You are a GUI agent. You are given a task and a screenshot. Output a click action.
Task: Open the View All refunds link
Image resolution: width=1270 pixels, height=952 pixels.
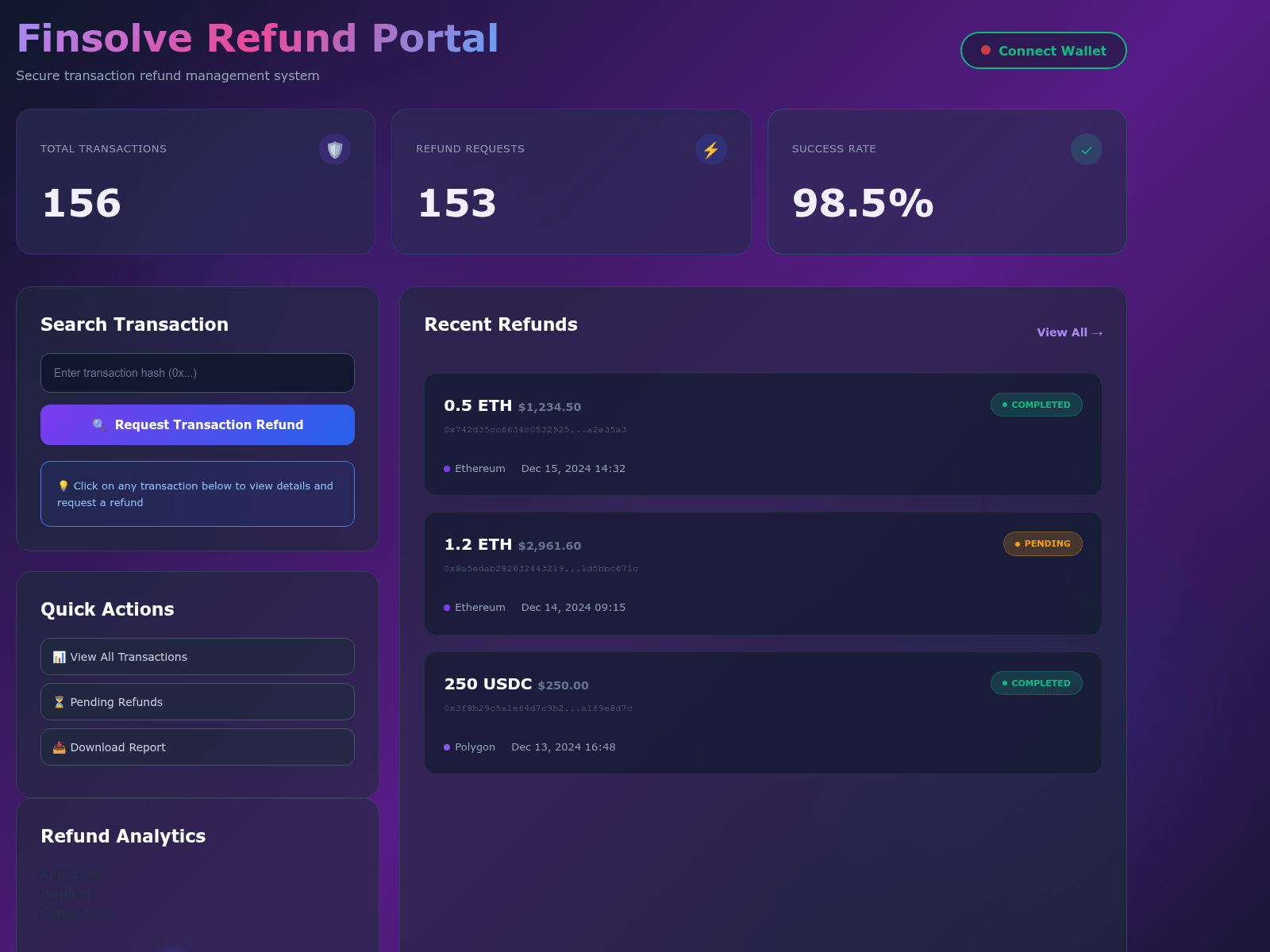click(x=1069, y=332)
